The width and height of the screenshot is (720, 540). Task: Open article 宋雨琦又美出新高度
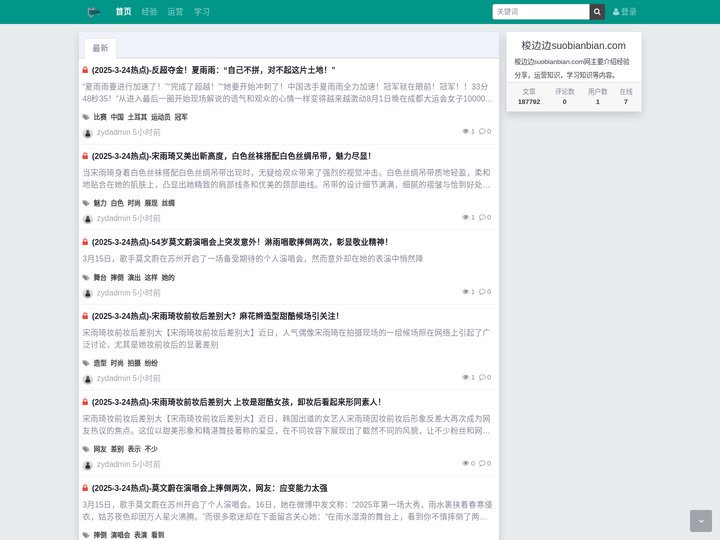tap(231, 156)
